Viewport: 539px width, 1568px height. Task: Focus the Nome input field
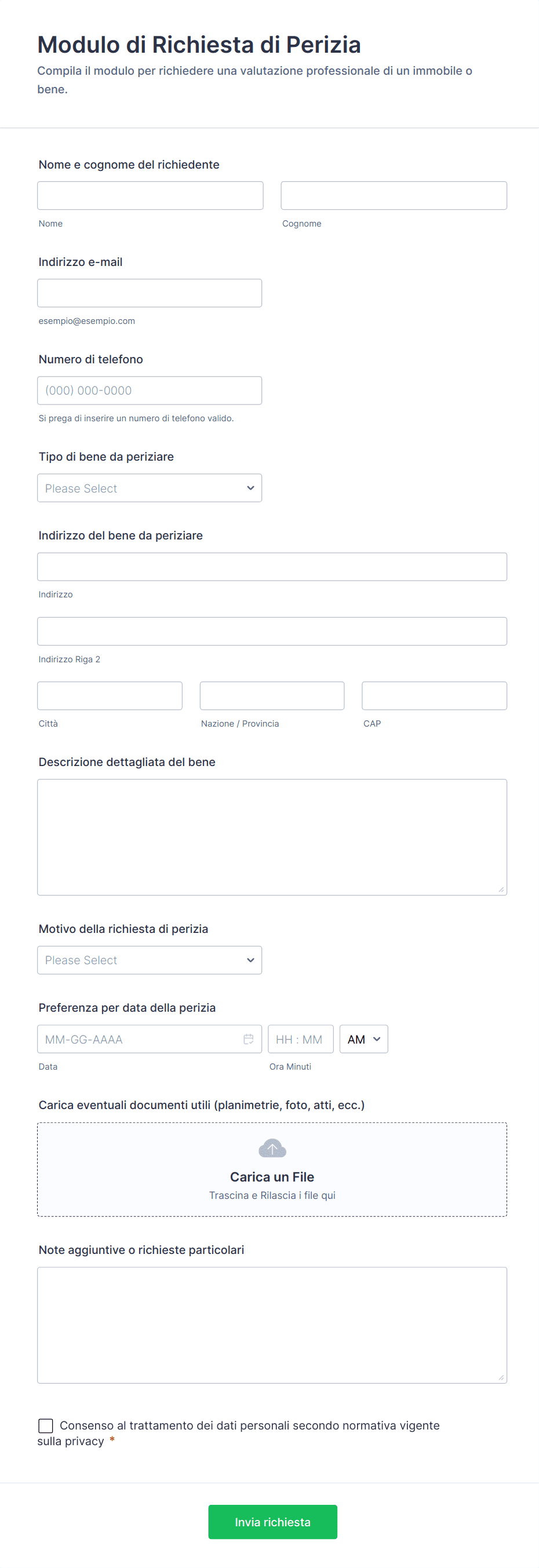pyautogui.click(x=150, y=195)
